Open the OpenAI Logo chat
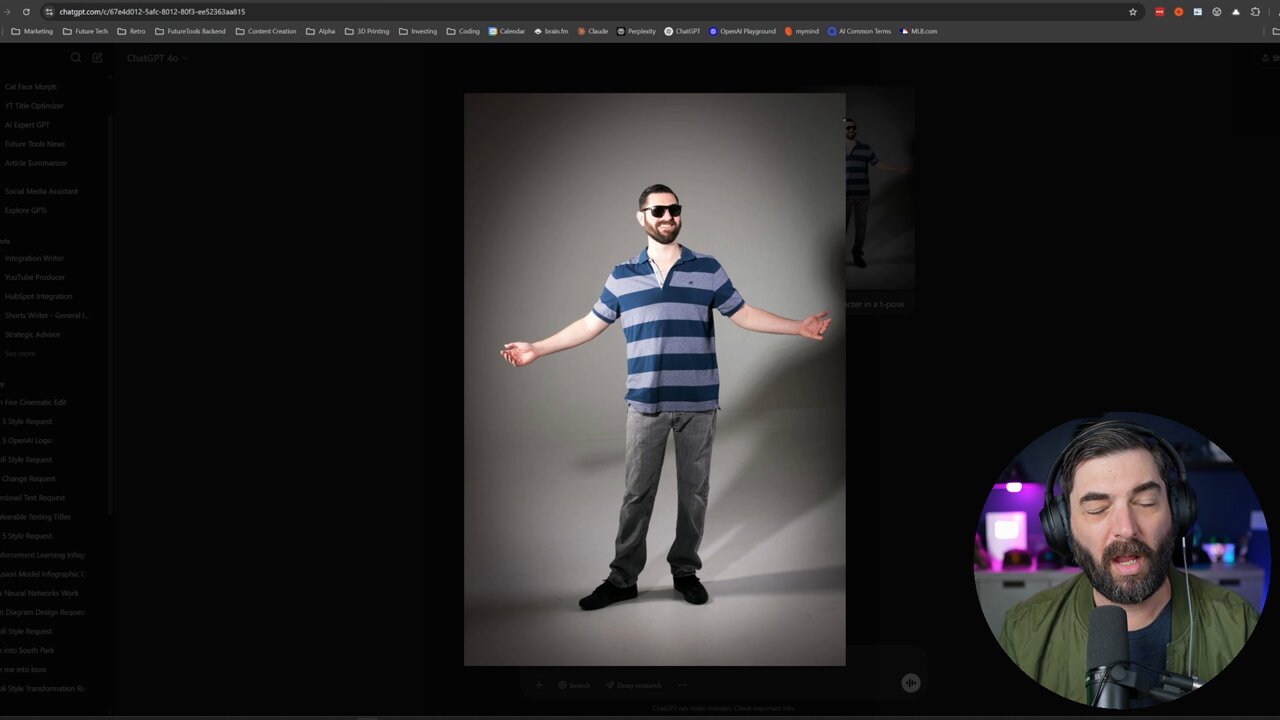Image resolution: width=1280 pixels, height=720 pixels. click(26, 440)
